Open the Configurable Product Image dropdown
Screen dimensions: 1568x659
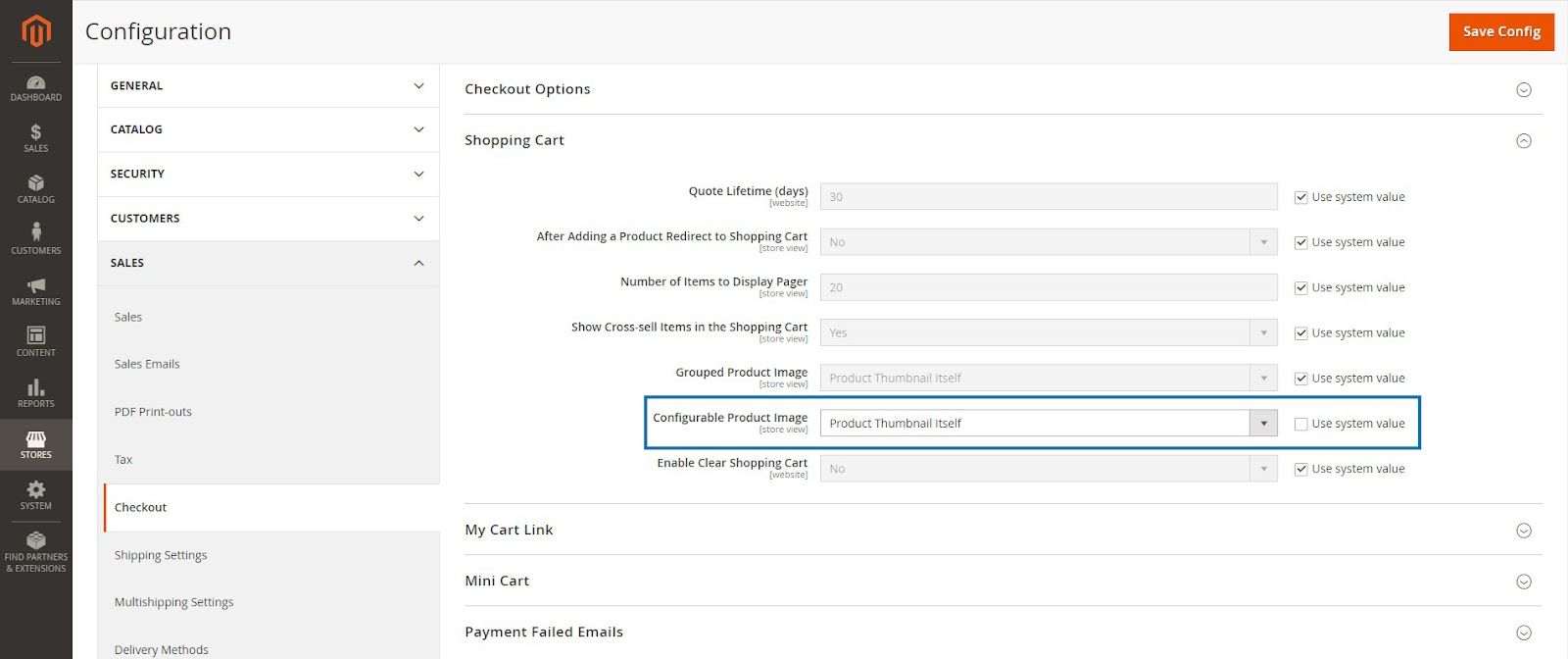coord(1049,423)
